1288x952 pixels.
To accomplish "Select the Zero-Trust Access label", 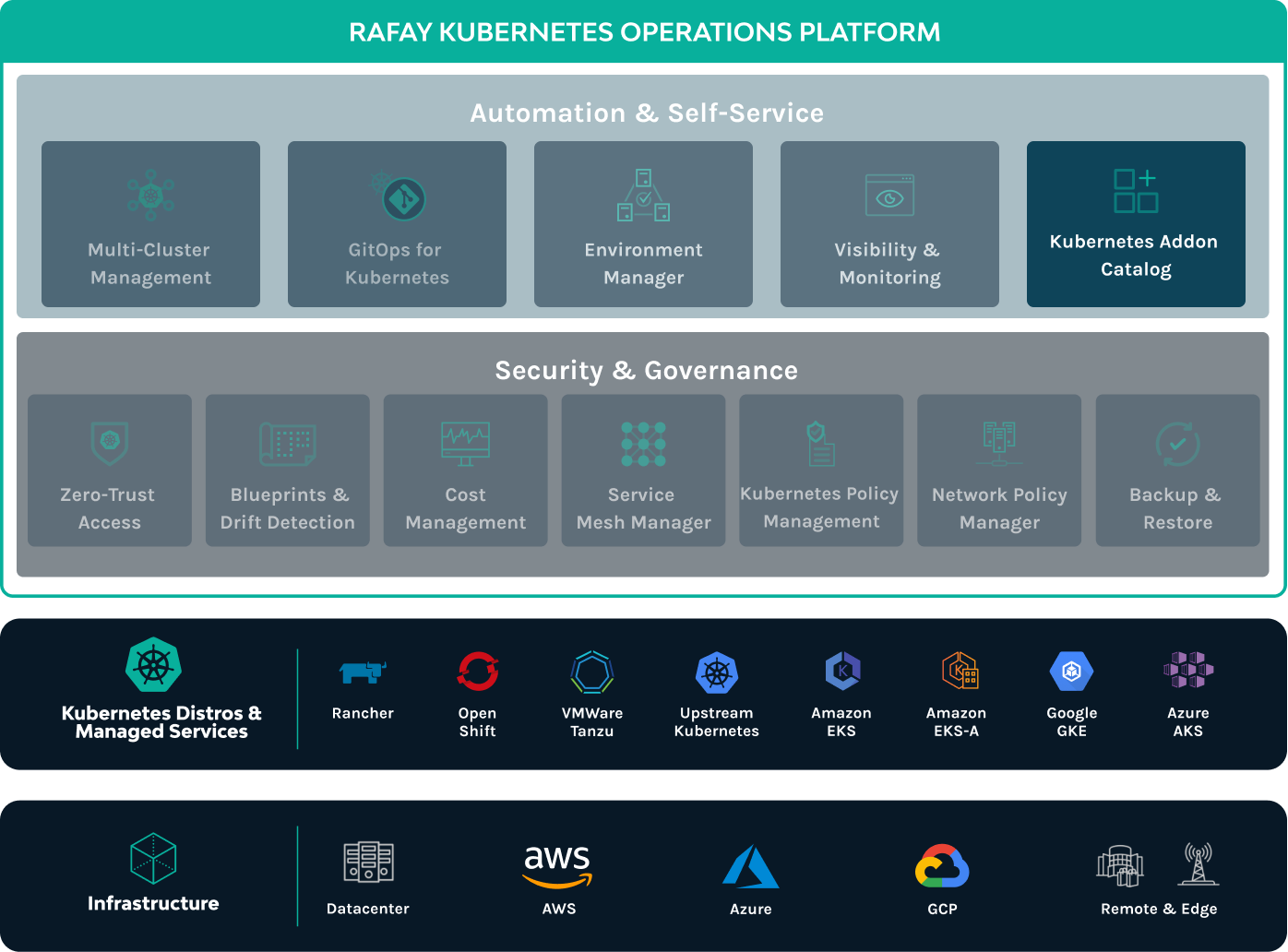I will pos(109,508).
